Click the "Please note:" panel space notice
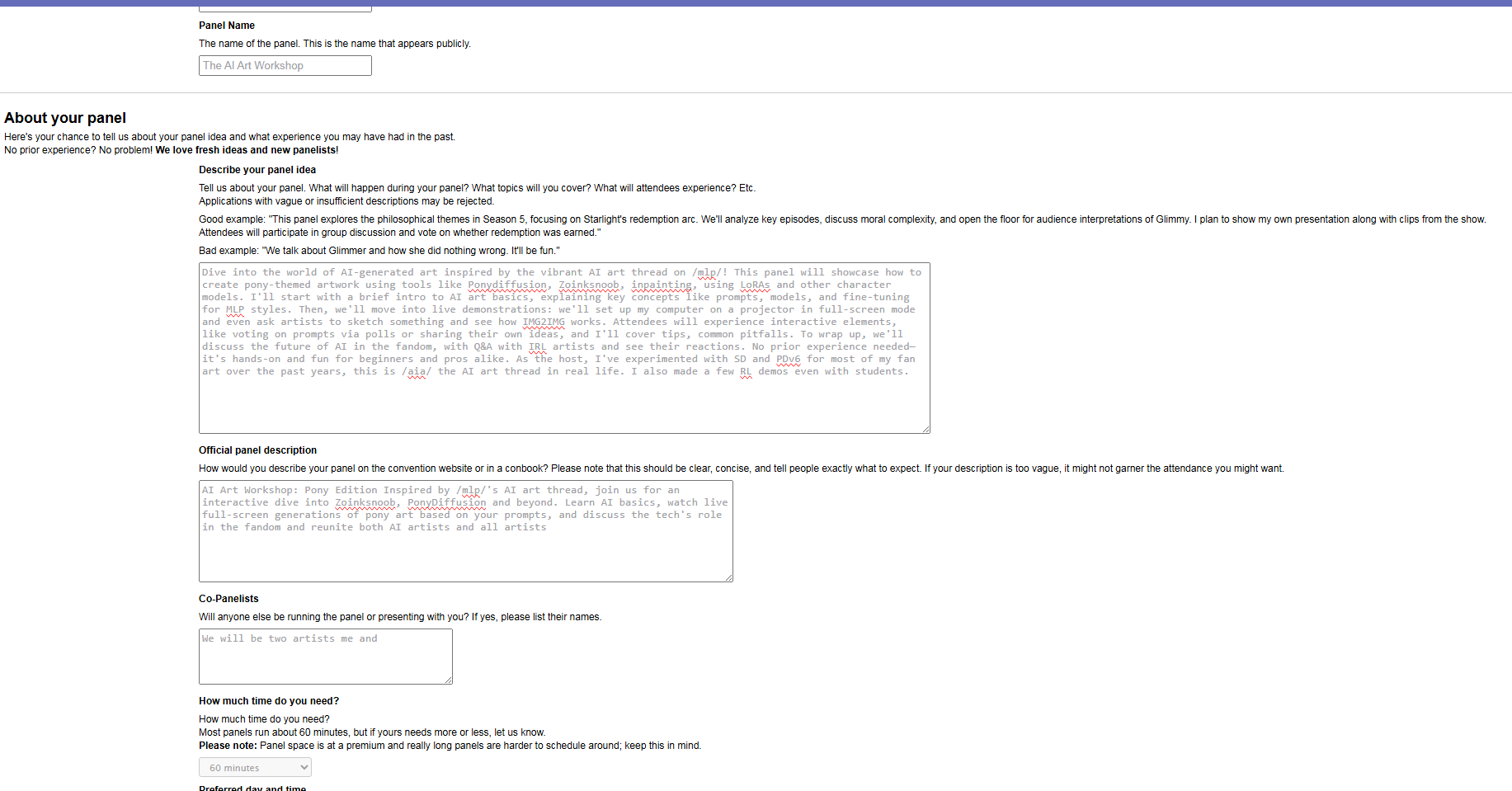This screenshot has height=791, width=1512. (450, 746)
